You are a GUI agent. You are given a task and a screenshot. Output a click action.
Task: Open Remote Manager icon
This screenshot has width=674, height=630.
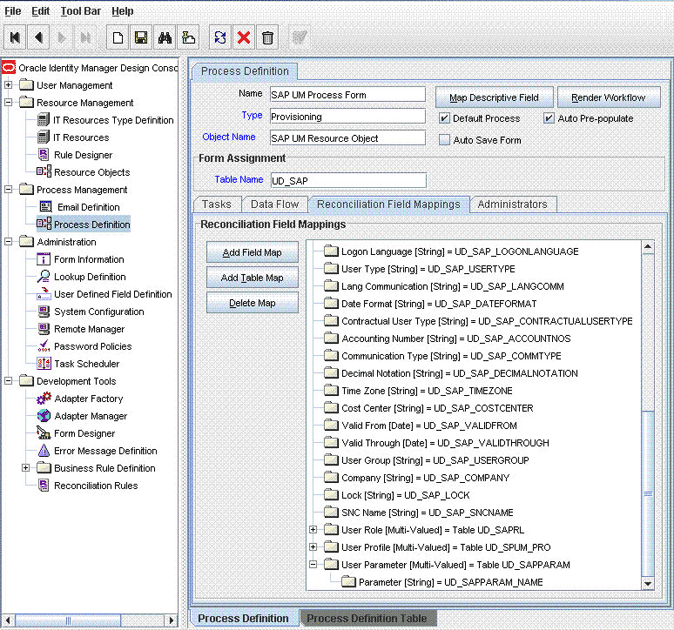point(44,329)
